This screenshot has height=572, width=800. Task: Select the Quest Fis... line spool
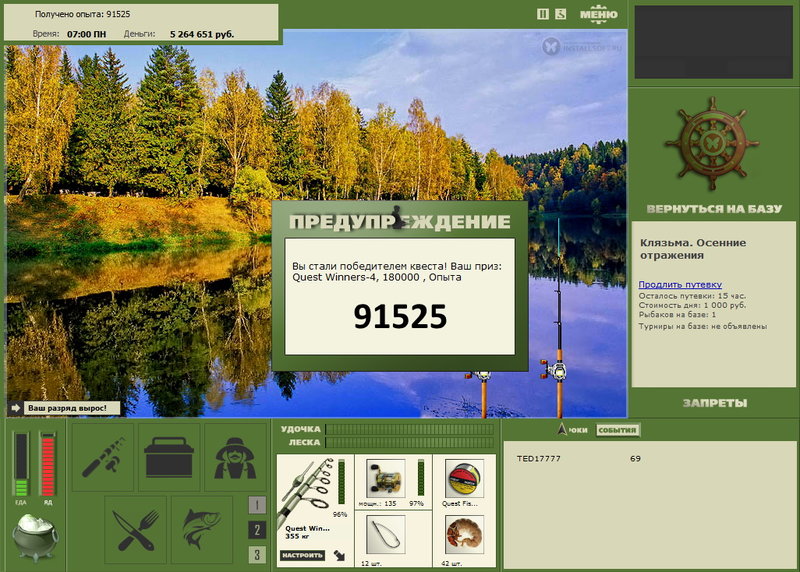[464, 478]
